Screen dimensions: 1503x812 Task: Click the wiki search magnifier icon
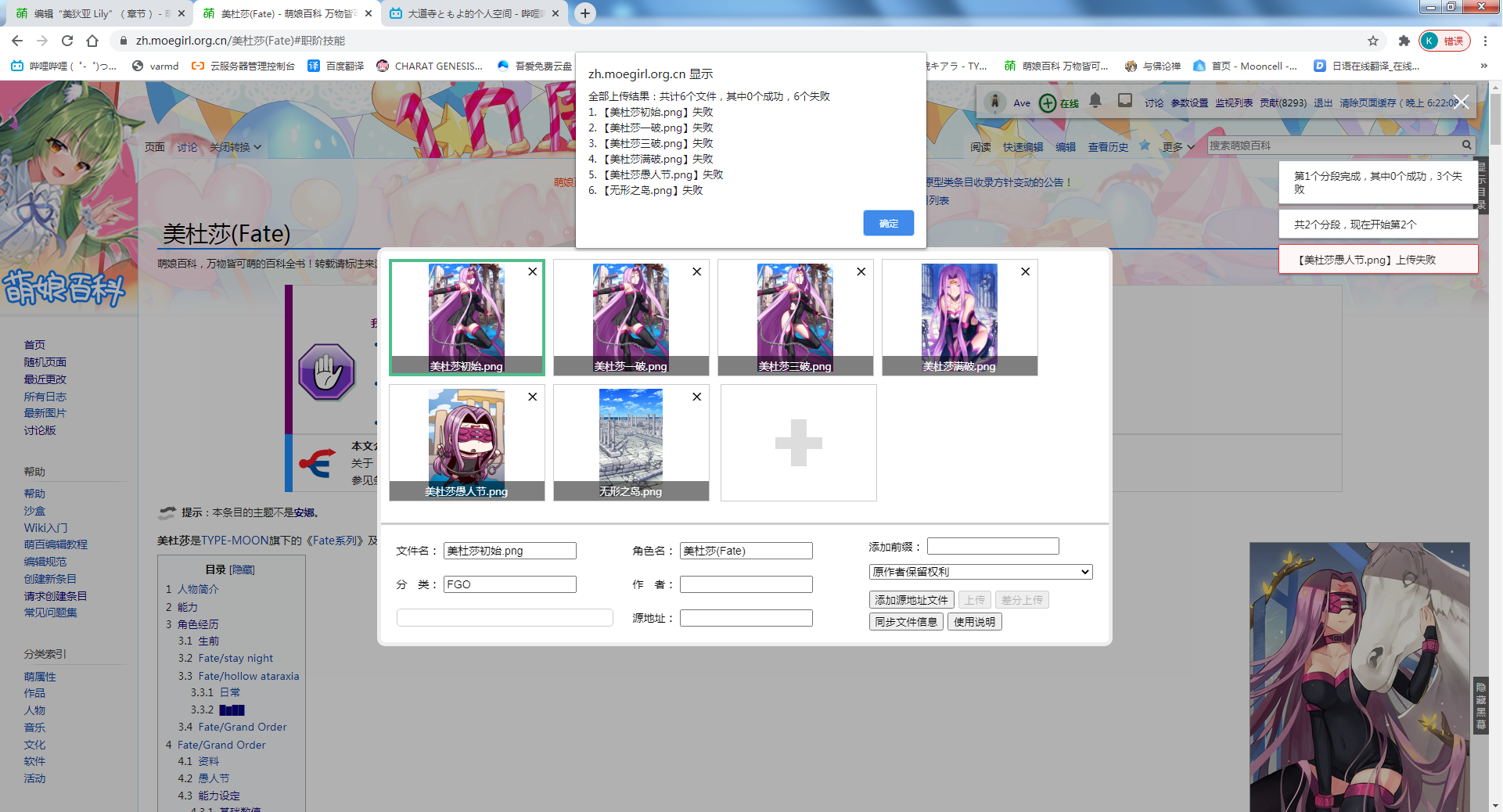pyautogui.click(x=1467, y=146)
